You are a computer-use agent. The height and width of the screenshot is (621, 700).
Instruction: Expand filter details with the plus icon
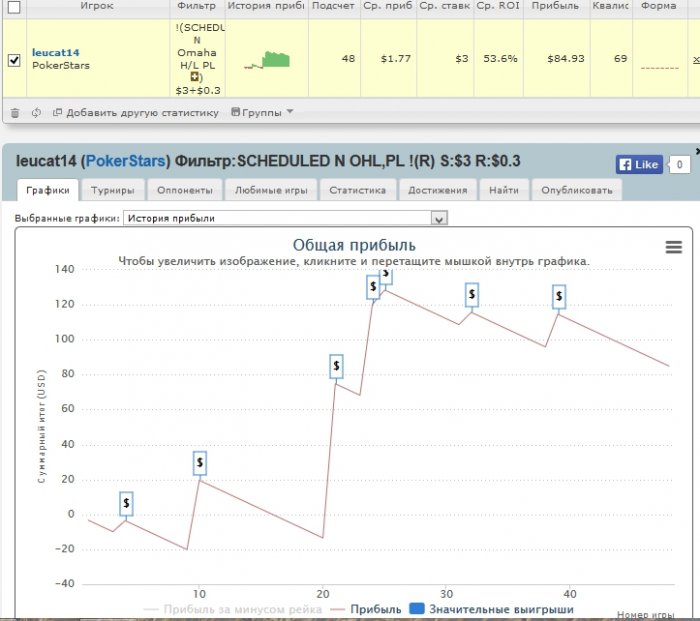pos(196,76)
